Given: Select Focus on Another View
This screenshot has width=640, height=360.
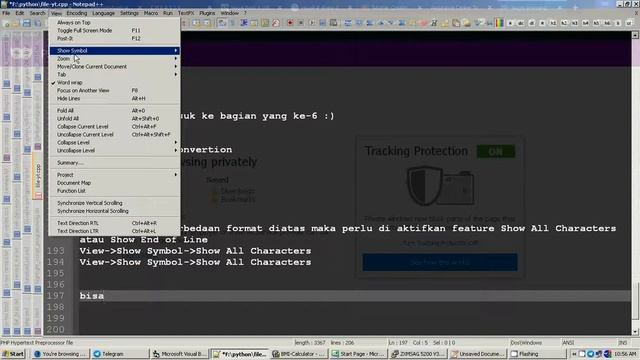Looking at the screenshot, I should click(114, 91).
